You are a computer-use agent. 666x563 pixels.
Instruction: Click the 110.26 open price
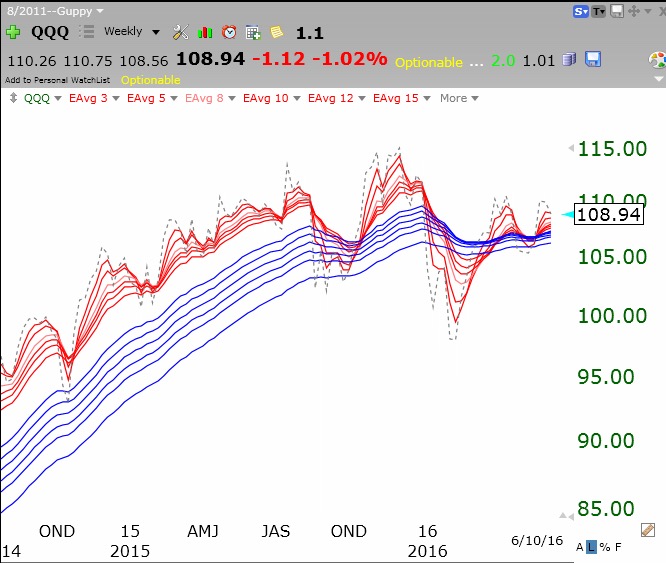click(32, 61)
